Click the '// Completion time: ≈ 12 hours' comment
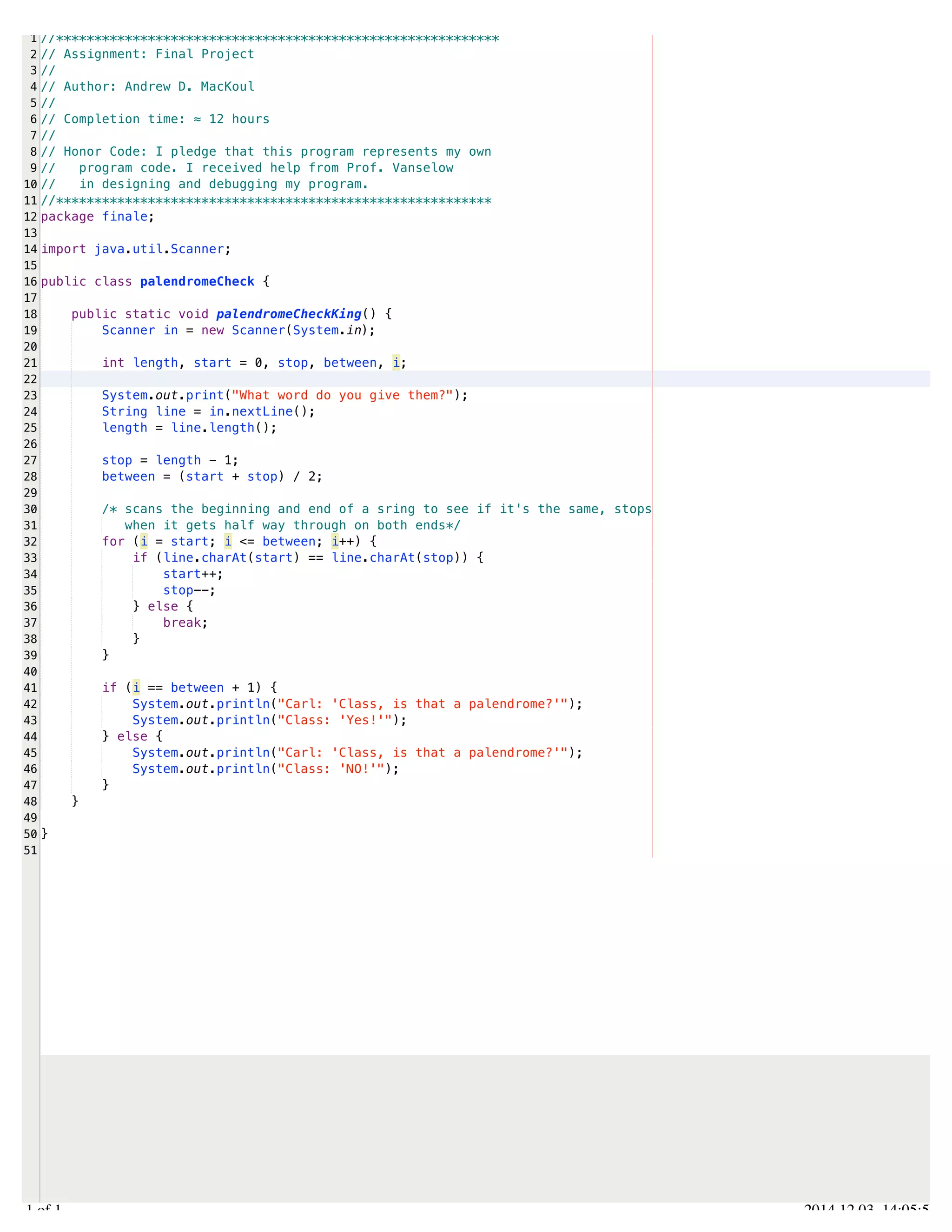 (155, 119)
